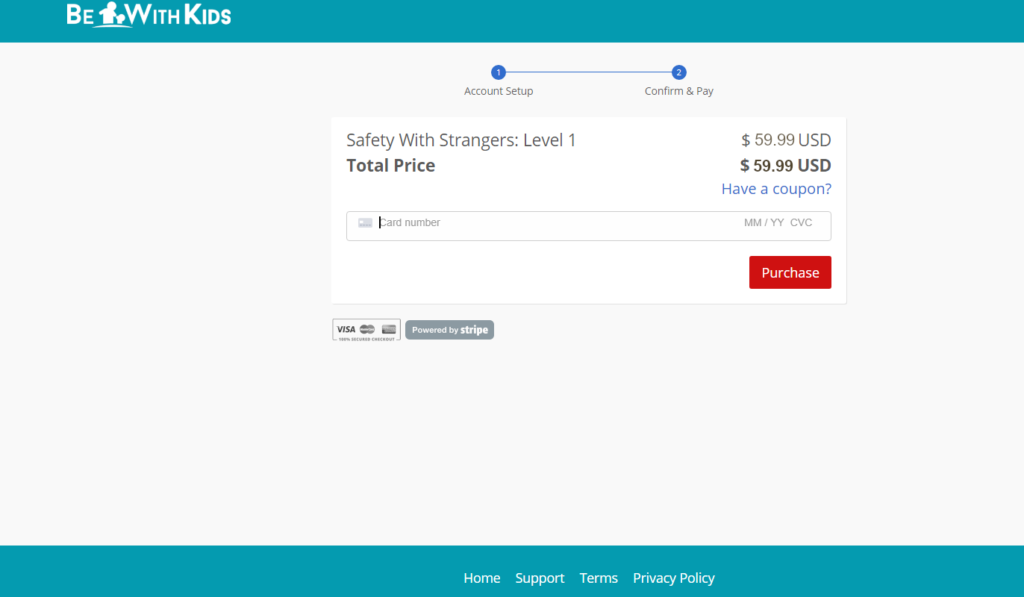Click the Visa secured checkout badge
Image resolution: width=1024 pixels, height=597 pixels.
[366, 330]
